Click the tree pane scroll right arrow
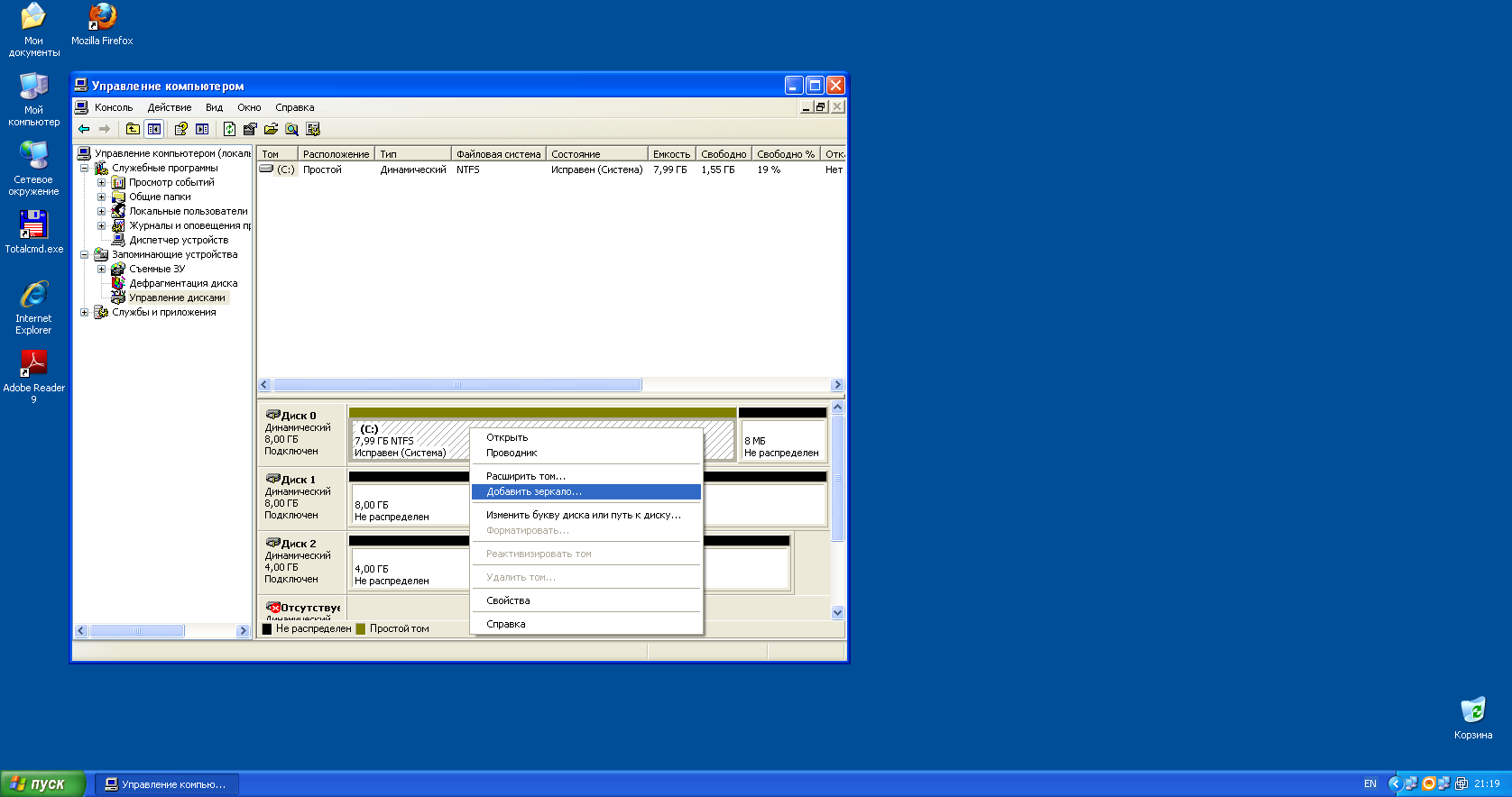1512x797 pixels. coord(243,631)
